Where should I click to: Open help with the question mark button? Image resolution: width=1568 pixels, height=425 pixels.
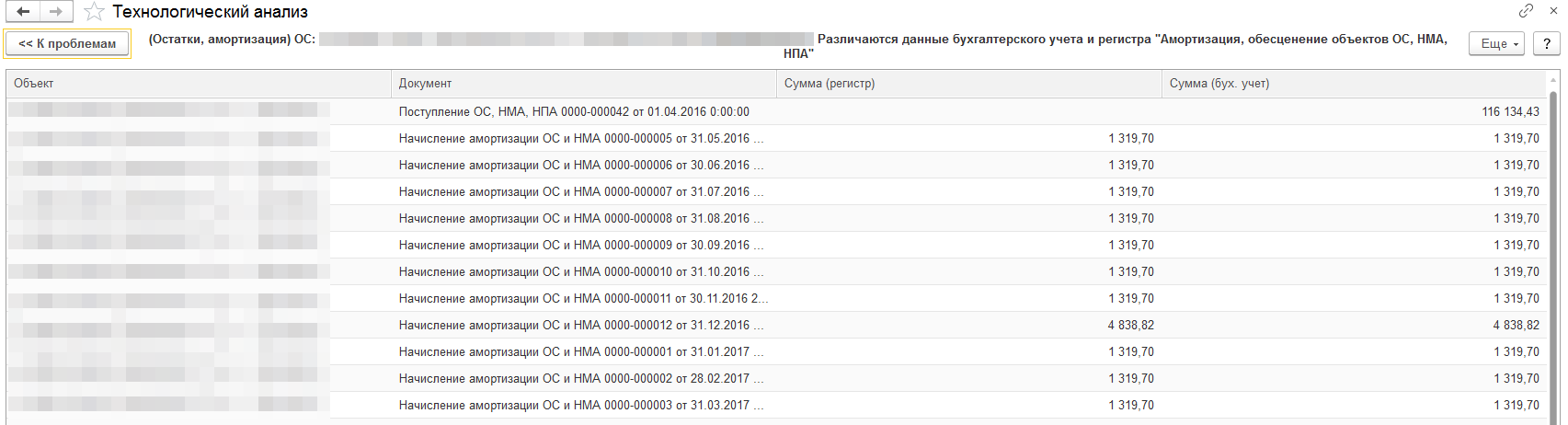coord(1547,44)
